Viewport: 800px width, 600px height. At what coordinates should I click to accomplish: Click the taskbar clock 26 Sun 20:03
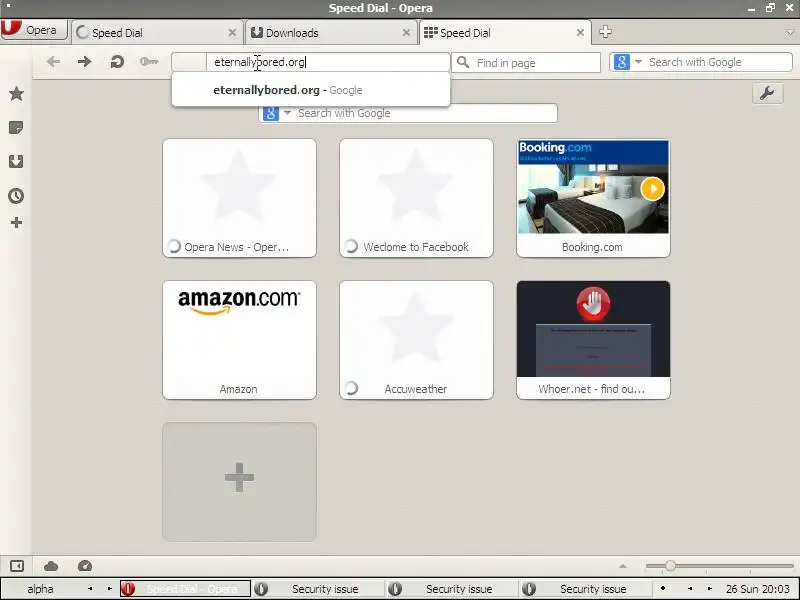click(758, 589)
